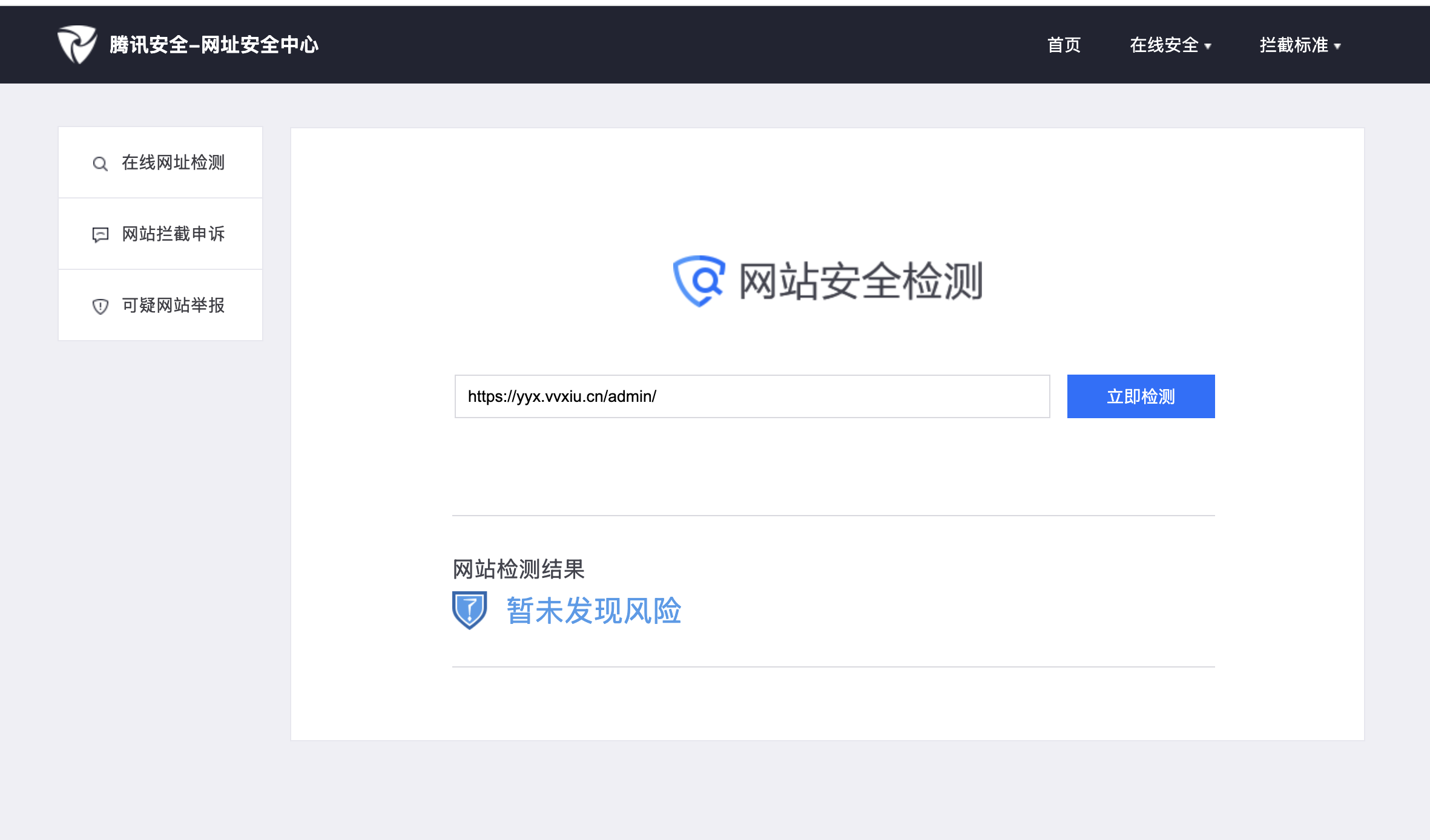Focus the URL input field
This screenshot has width=1430, height=840.
(752, 396)
